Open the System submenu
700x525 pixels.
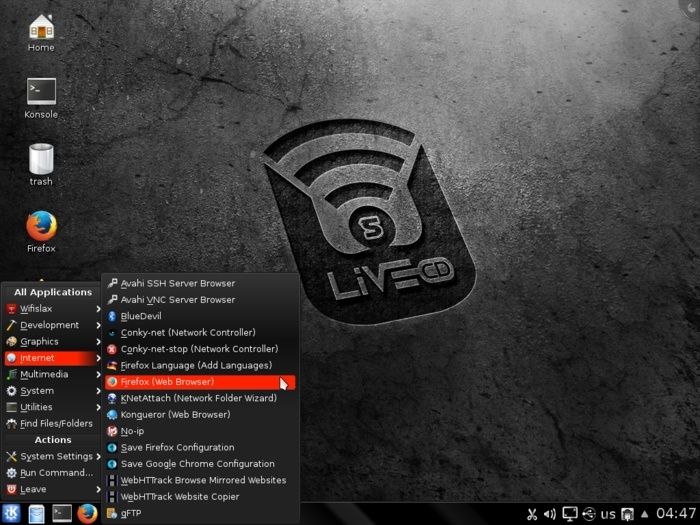point(53,391)
